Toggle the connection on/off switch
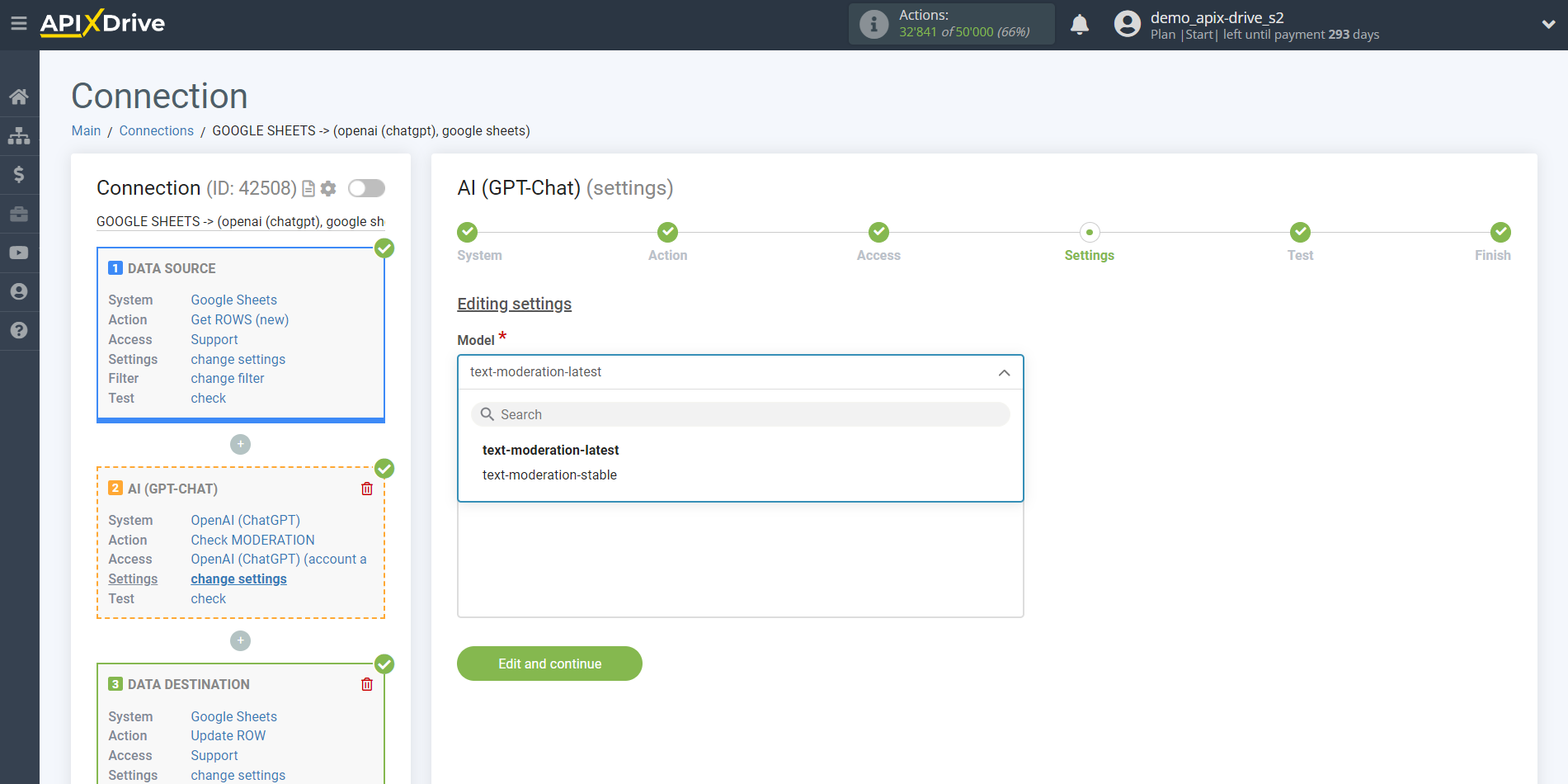1568x784 pixels. coord(366,188)
